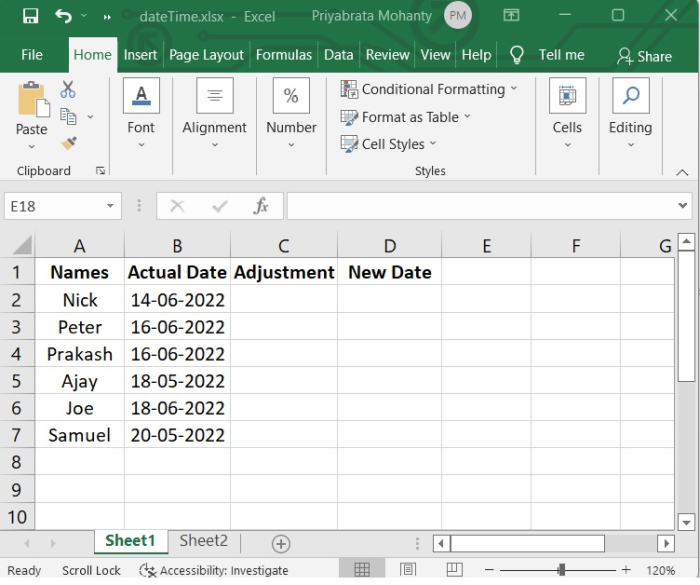Image resolution: width=700 pixels, height=585 pixels.
Task: Click the zoom slider handle
Action: (562, 570)
